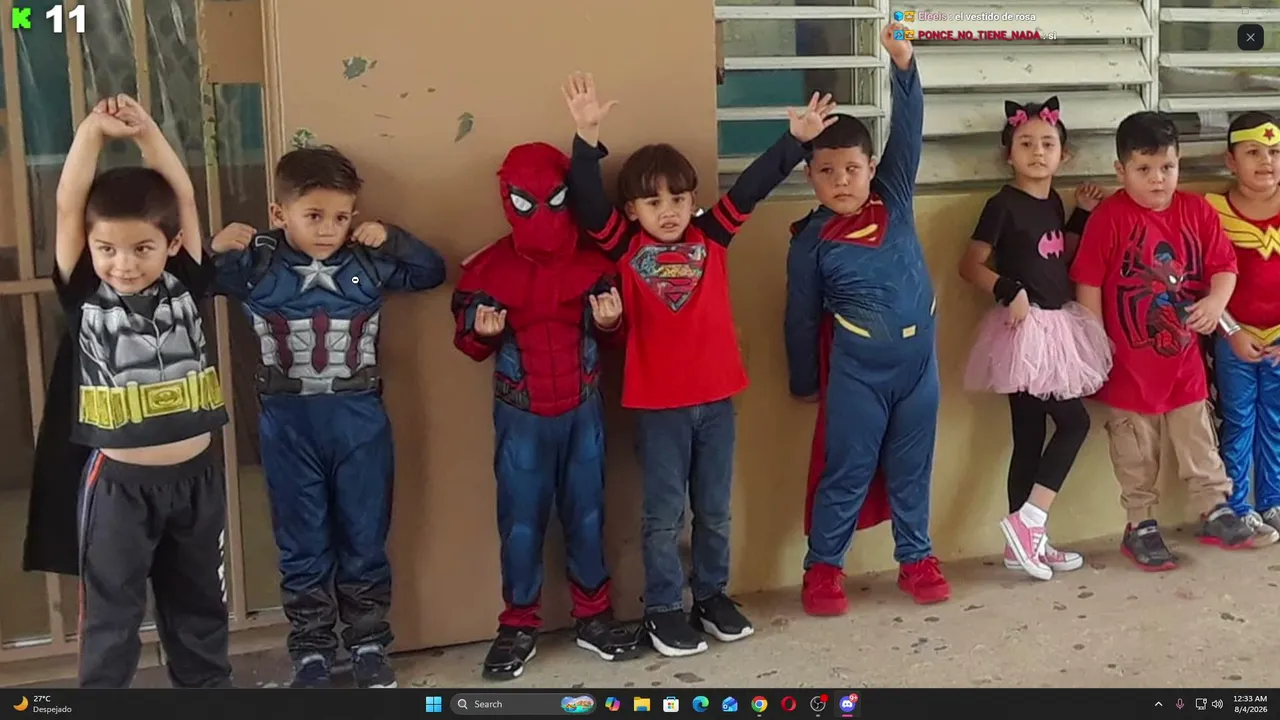
Task: Open the Opera browser from the taskbar
Action: pyautogui.click(x=788, y=704)
